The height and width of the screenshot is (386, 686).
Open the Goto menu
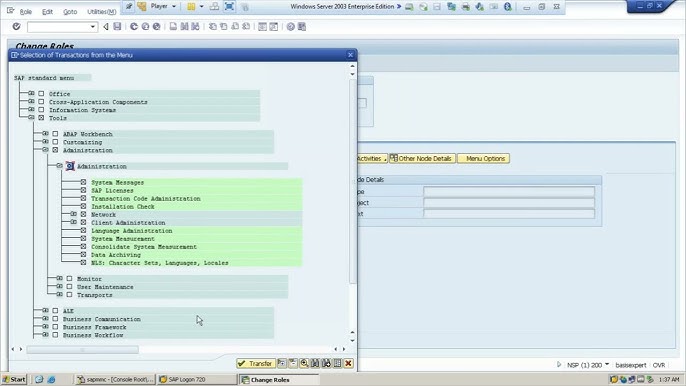point(70,12)
